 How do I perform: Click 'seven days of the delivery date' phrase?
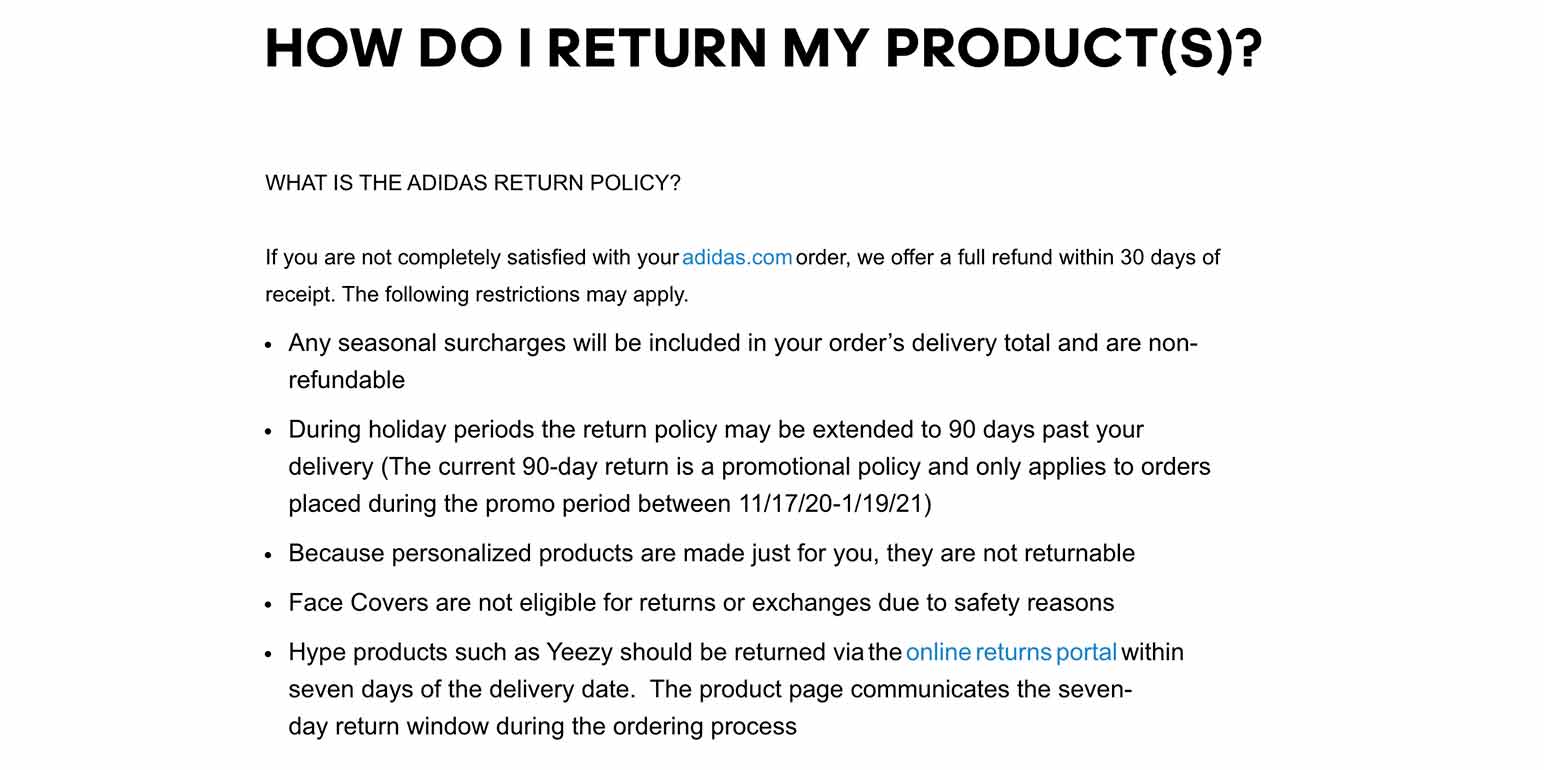461,690
